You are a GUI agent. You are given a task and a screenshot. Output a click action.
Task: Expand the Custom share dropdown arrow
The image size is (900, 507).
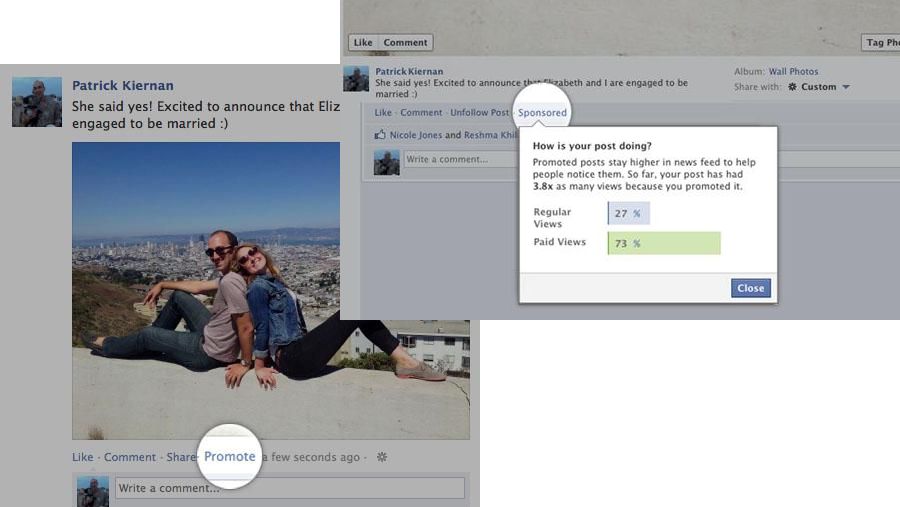coord(845,87)
